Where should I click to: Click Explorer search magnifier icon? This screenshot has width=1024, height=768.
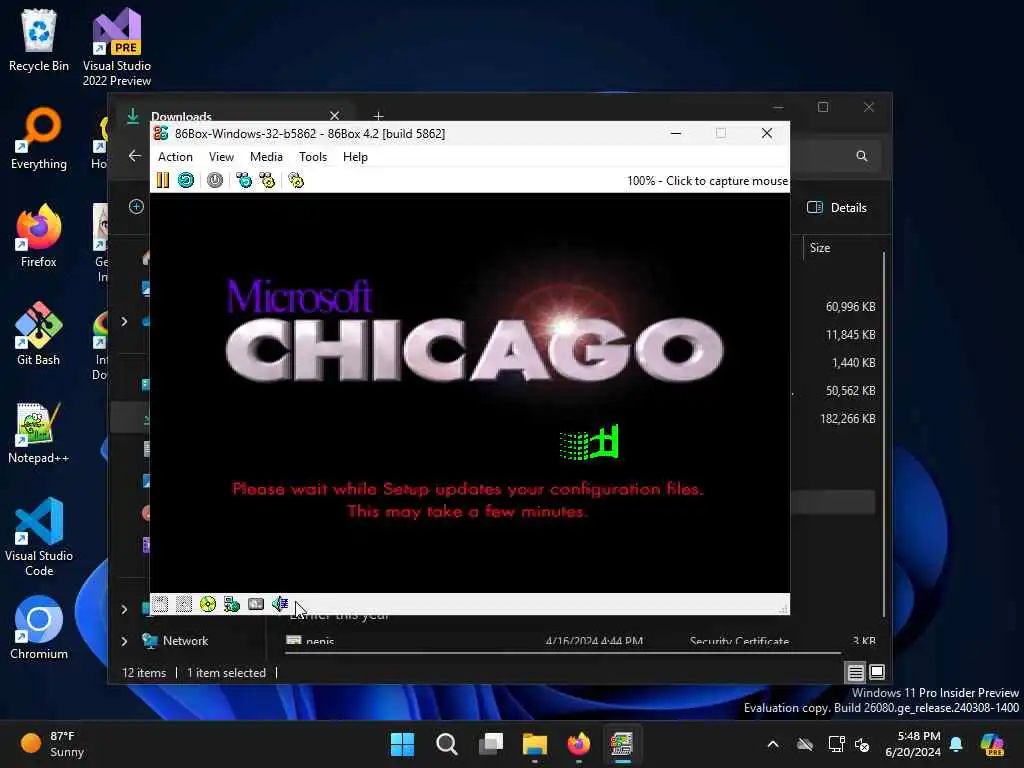click(861, 155)
